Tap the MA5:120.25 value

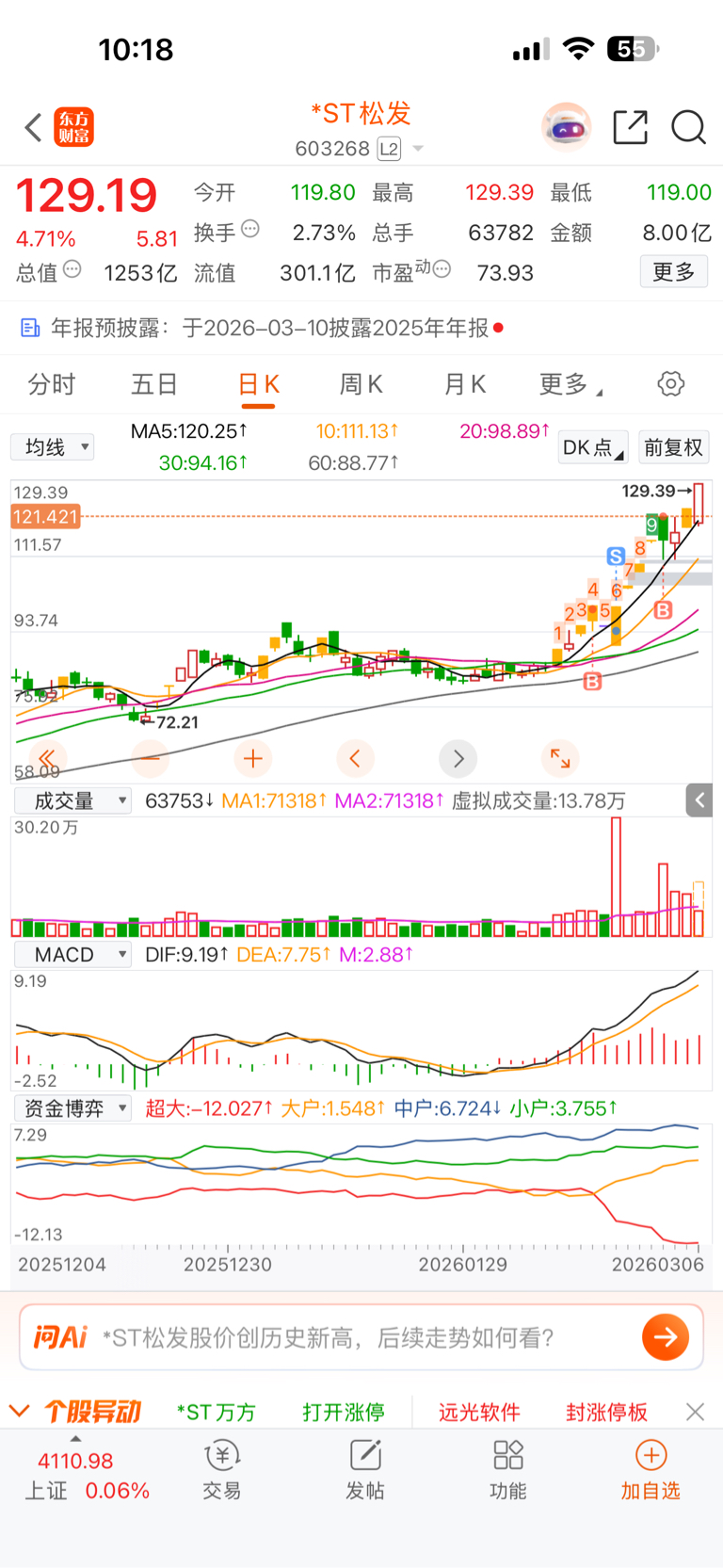[x=189, y=431]
